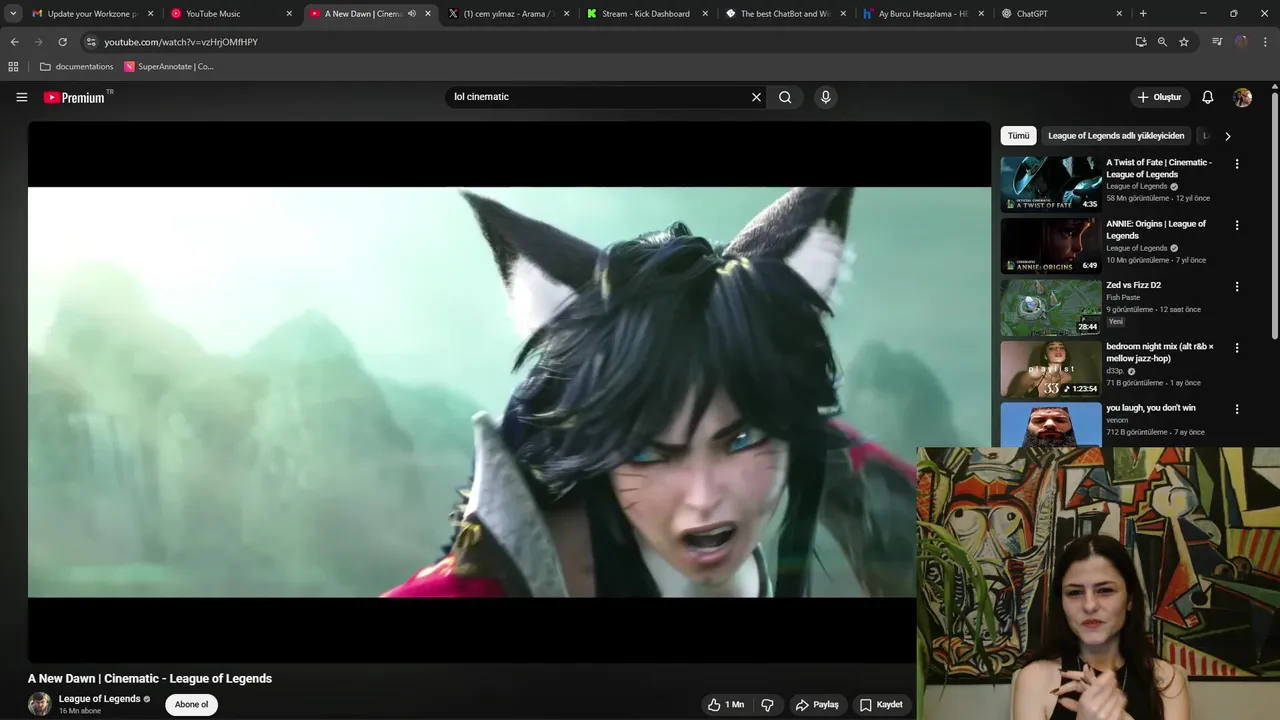Go back to previous page
The height and width of the screenshot is (720, 1280).
(14, 42)
